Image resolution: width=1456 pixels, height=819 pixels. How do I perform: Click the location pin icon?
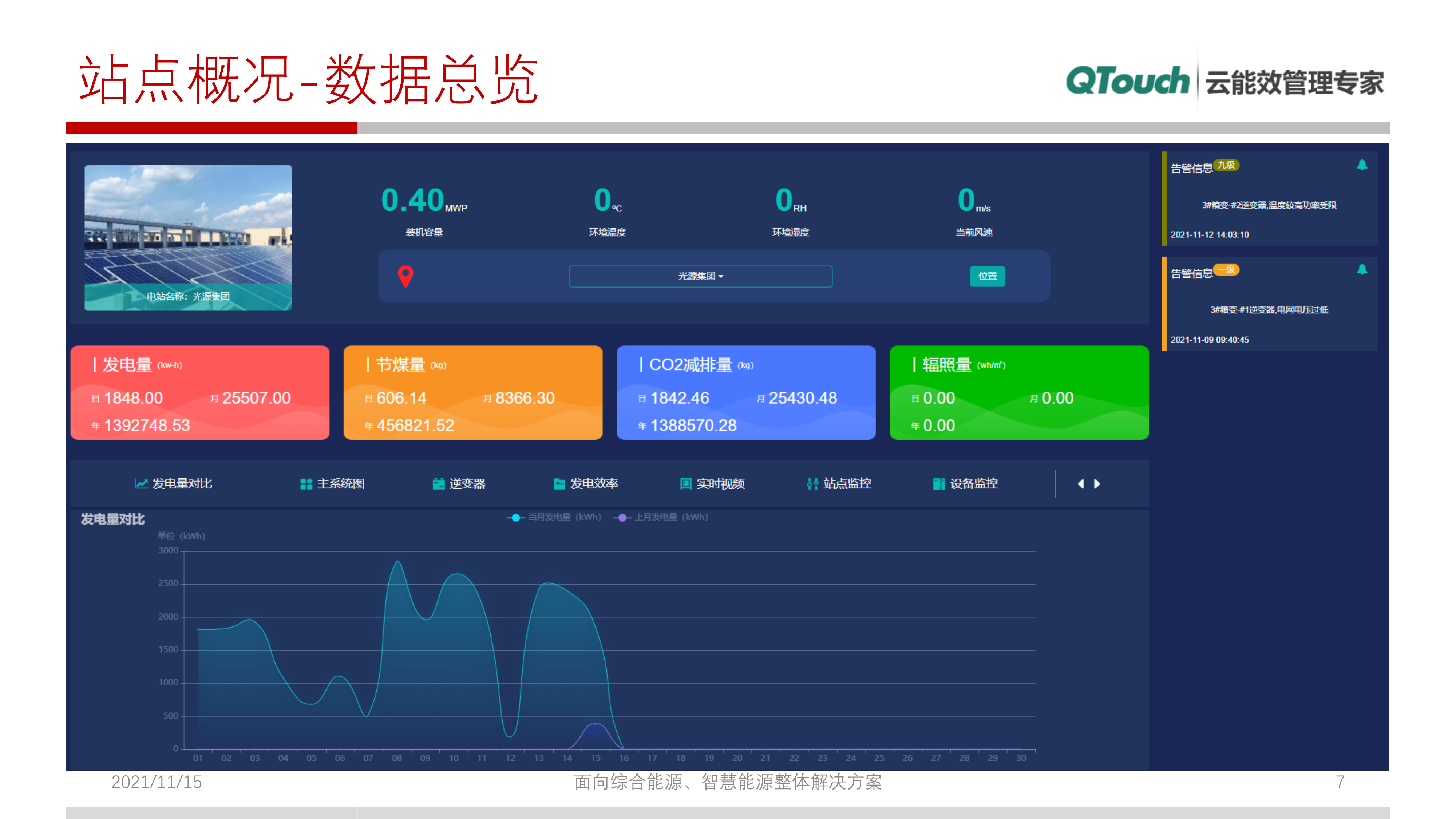(406, 276)
